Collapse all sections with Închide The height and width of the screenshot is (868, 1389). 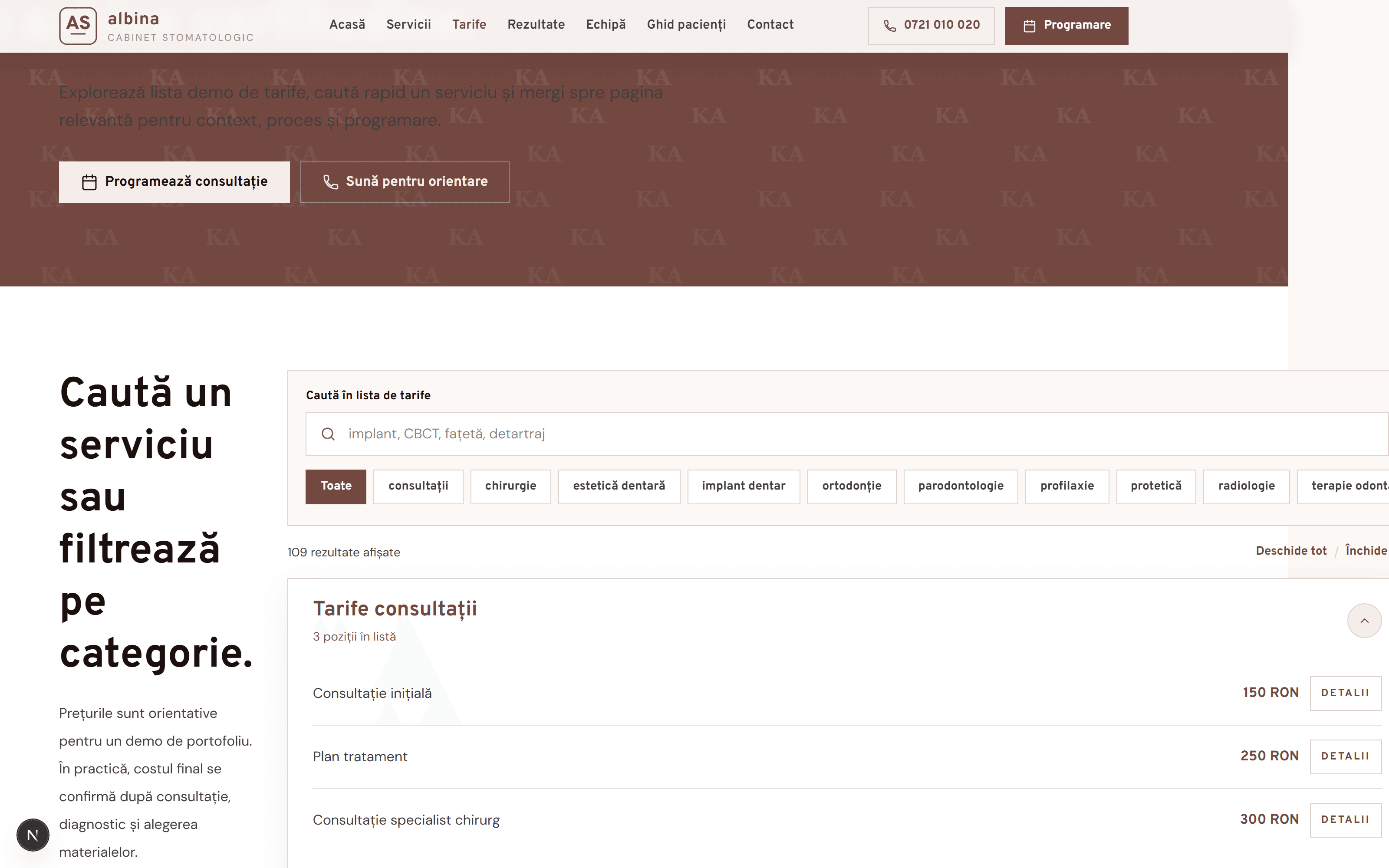pyautogui.click(x=1366, y=551)
